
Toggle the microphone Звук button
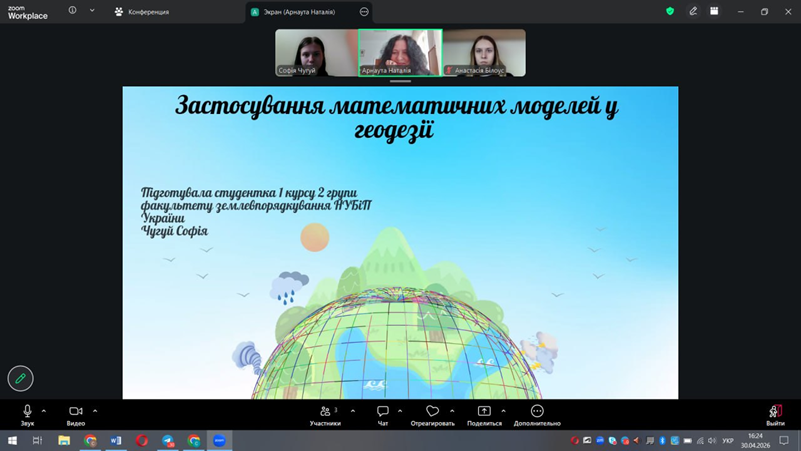click(x=27, y=415)
